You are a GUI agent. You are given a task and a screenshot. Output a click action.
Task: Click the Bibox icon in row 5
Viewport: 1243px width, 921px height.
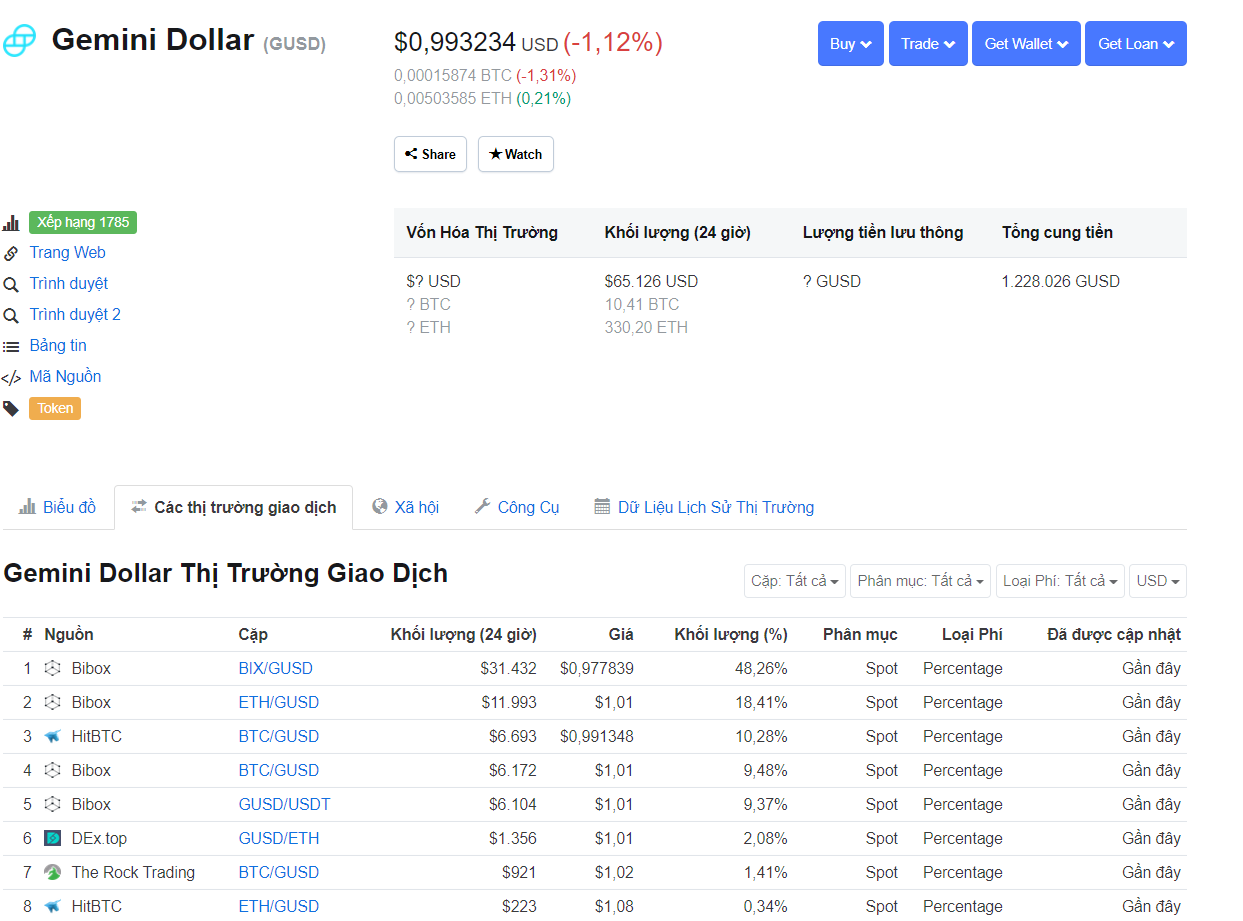coord(53,804)
